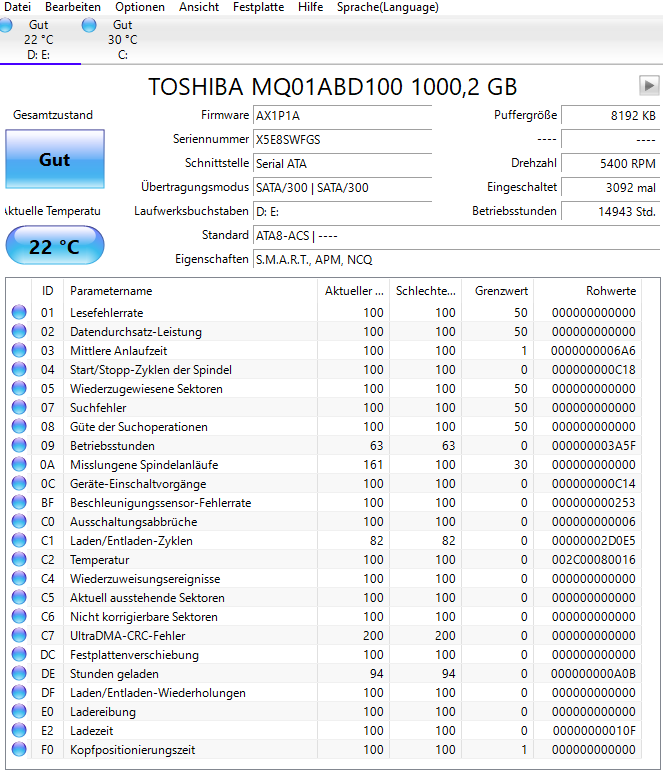Screen dimensions: 663x774
Task: Click the Schnittstelle field Serial ATA
Action: pyautogui.click(x=343, y=163)
